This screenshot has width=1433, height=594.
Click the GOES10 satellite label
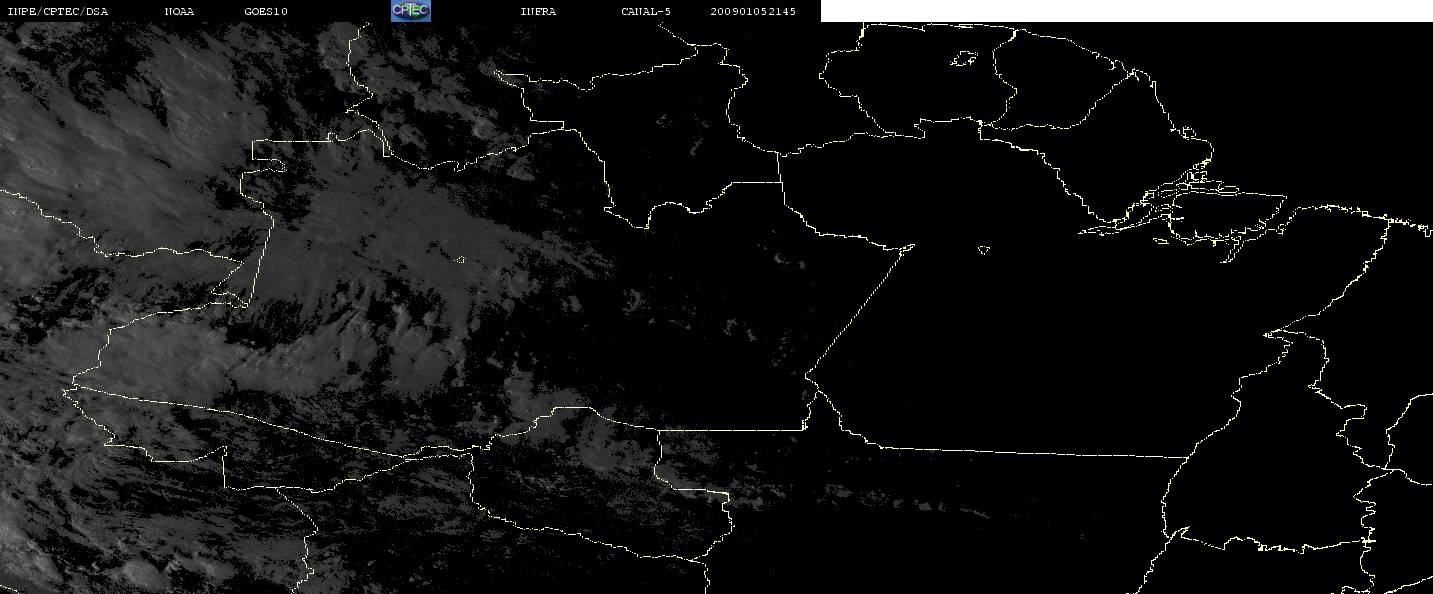265,12
